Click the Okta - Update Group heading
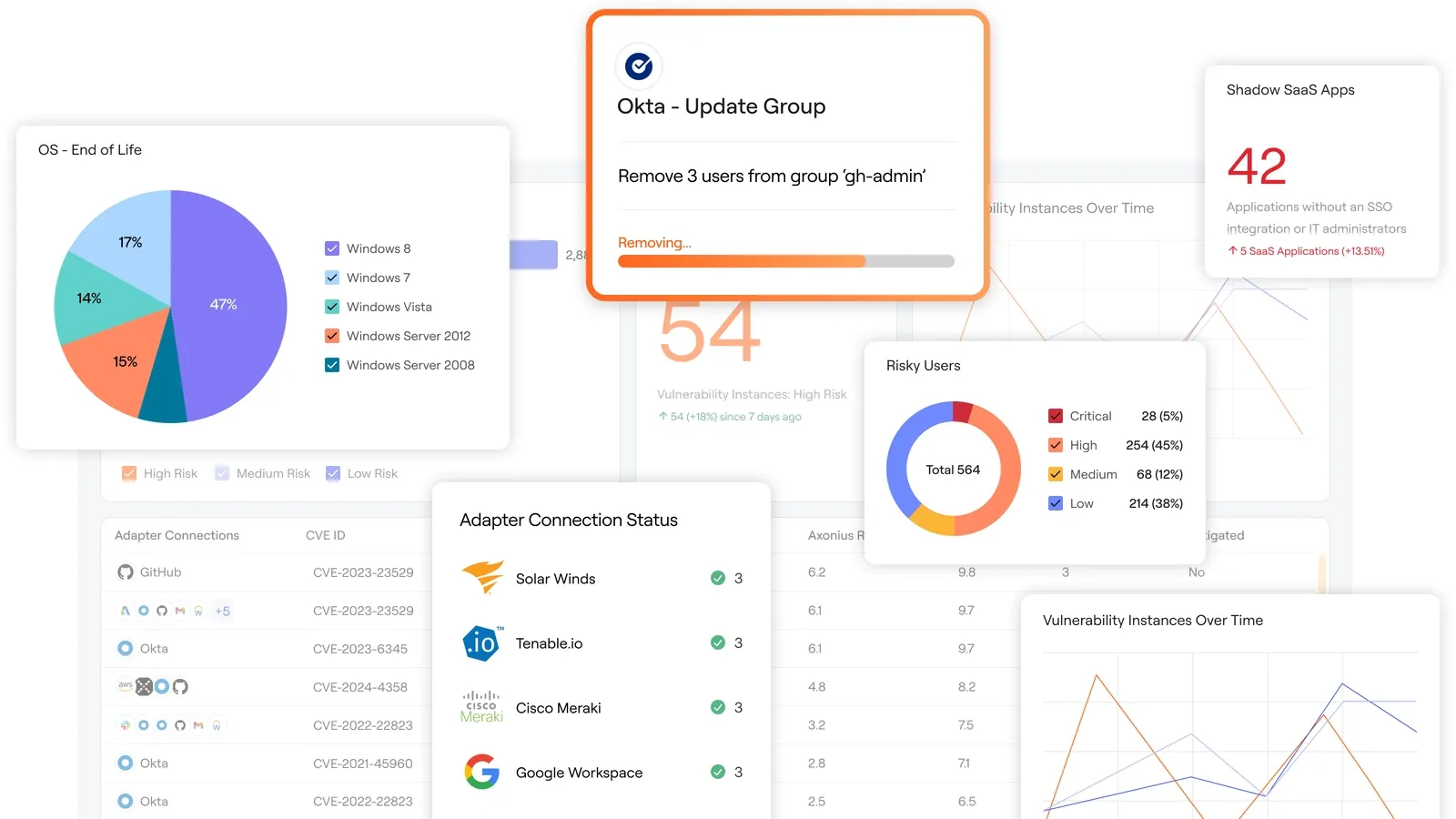 (x=721, y=106)
